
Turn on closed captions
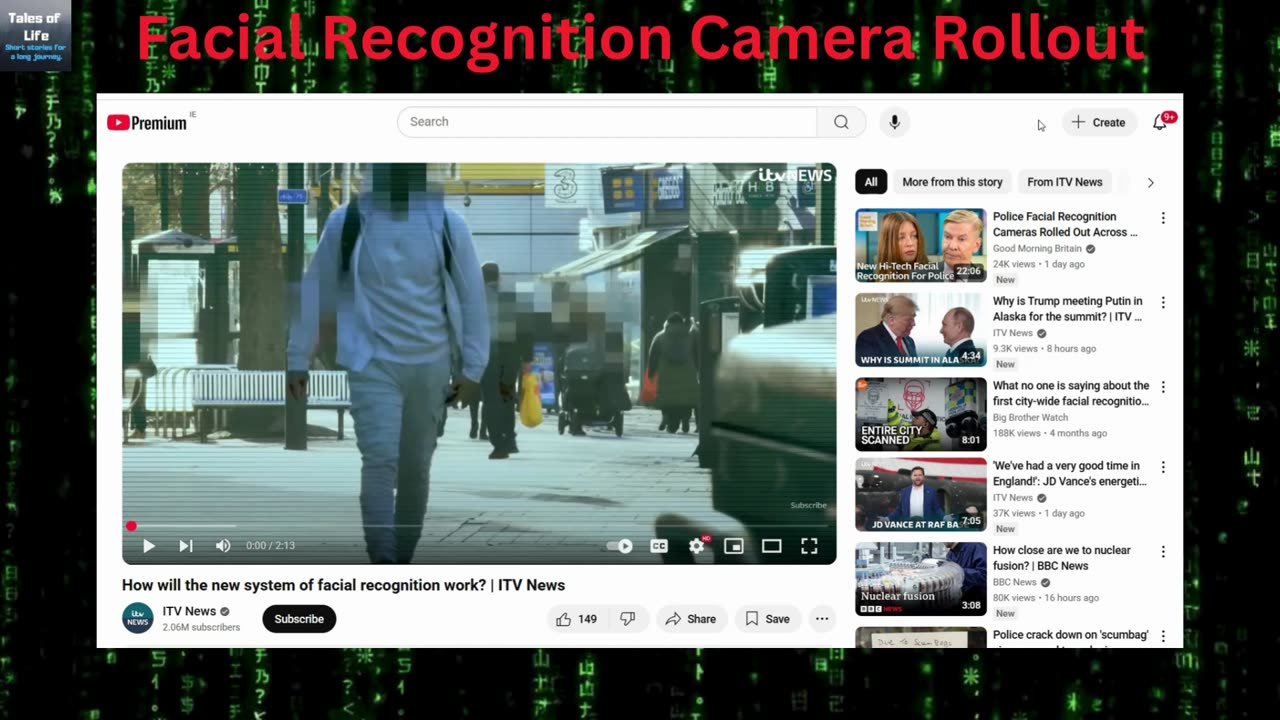[659, 546]
